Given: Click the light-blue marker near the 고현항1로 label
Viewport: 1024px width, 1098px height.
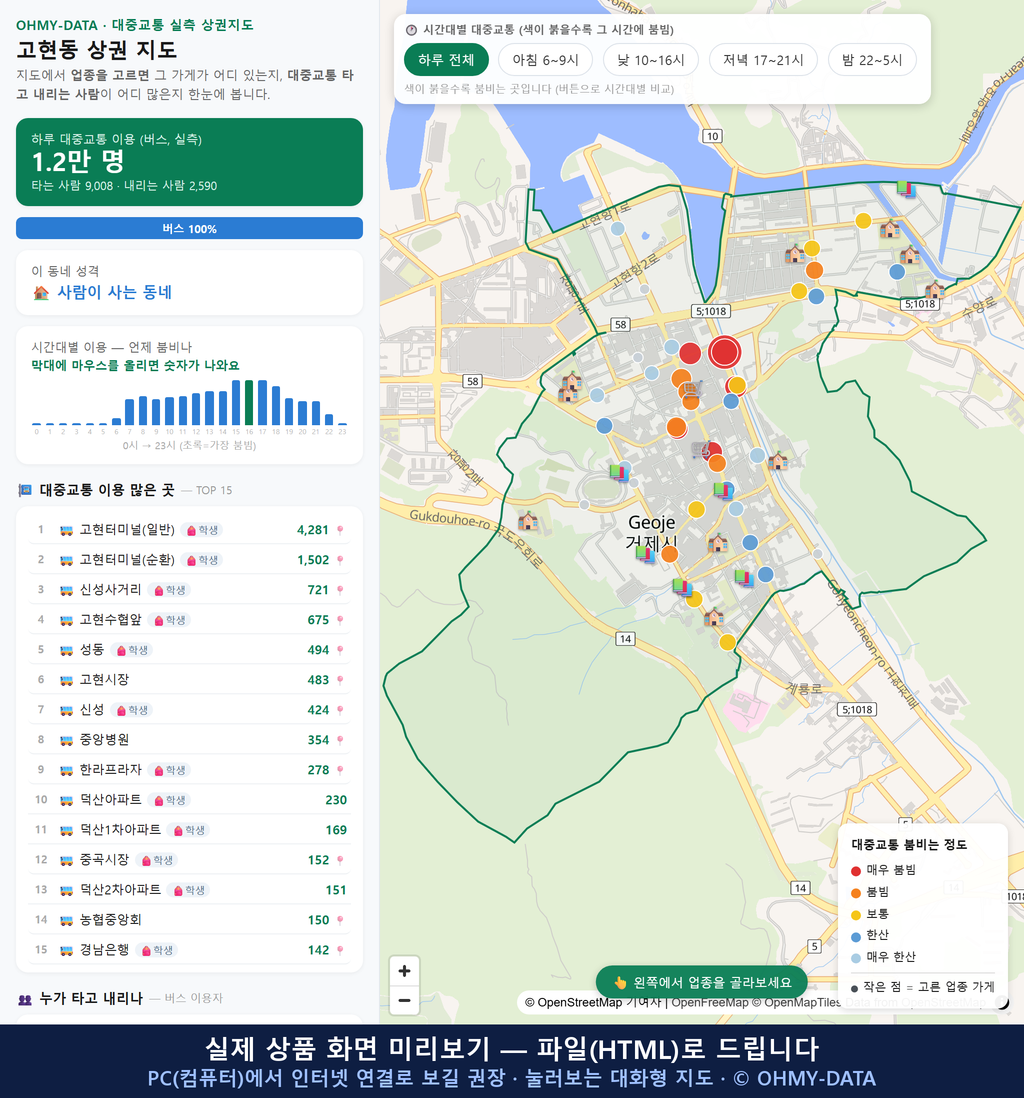Looking at the screenshot, I should 617,228.
